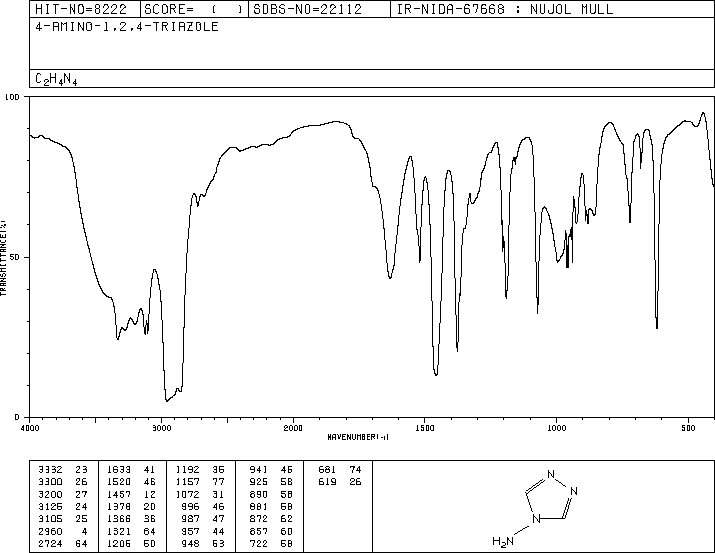Click the peak table row 2960 4

(63, 531)
